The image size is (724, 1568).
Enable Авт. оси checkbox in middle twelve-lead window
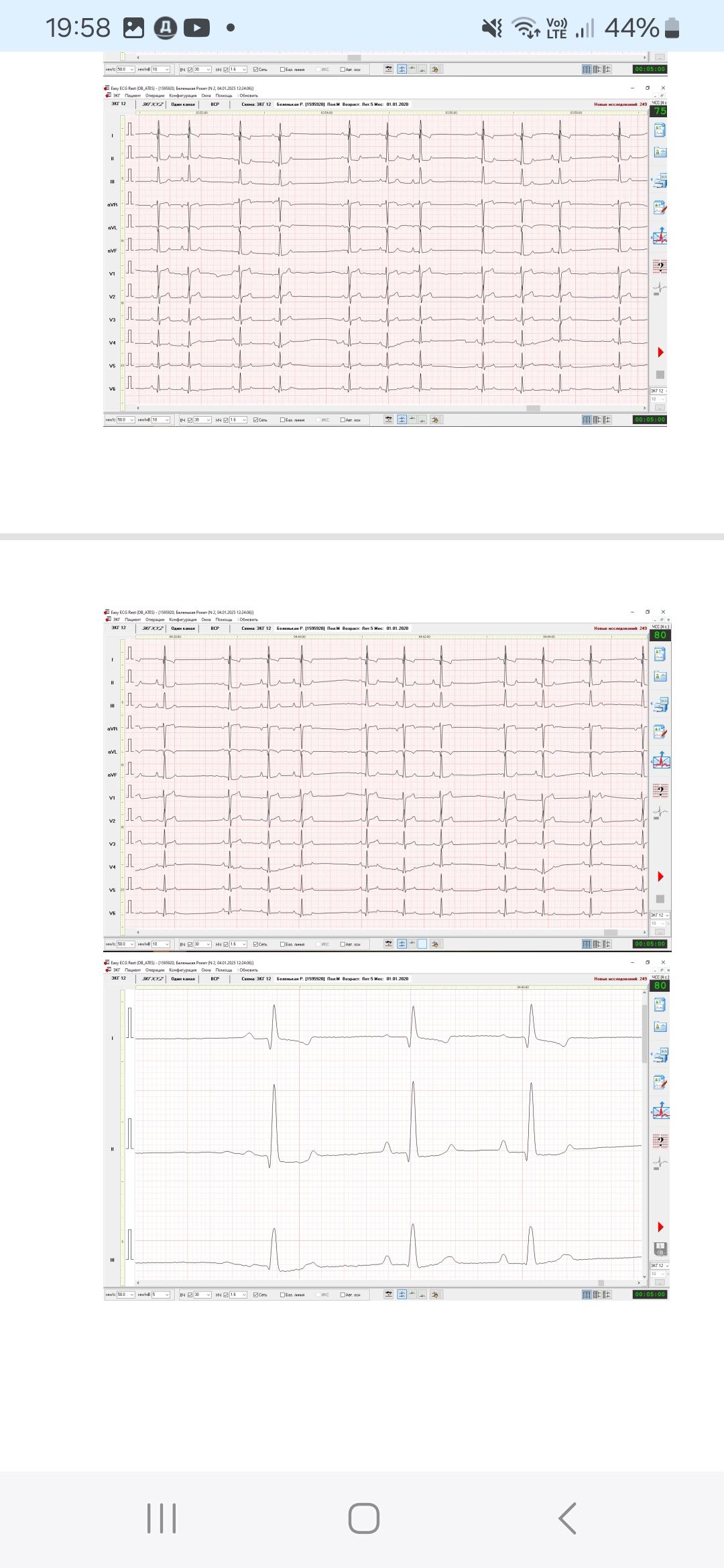coord(343,944)
